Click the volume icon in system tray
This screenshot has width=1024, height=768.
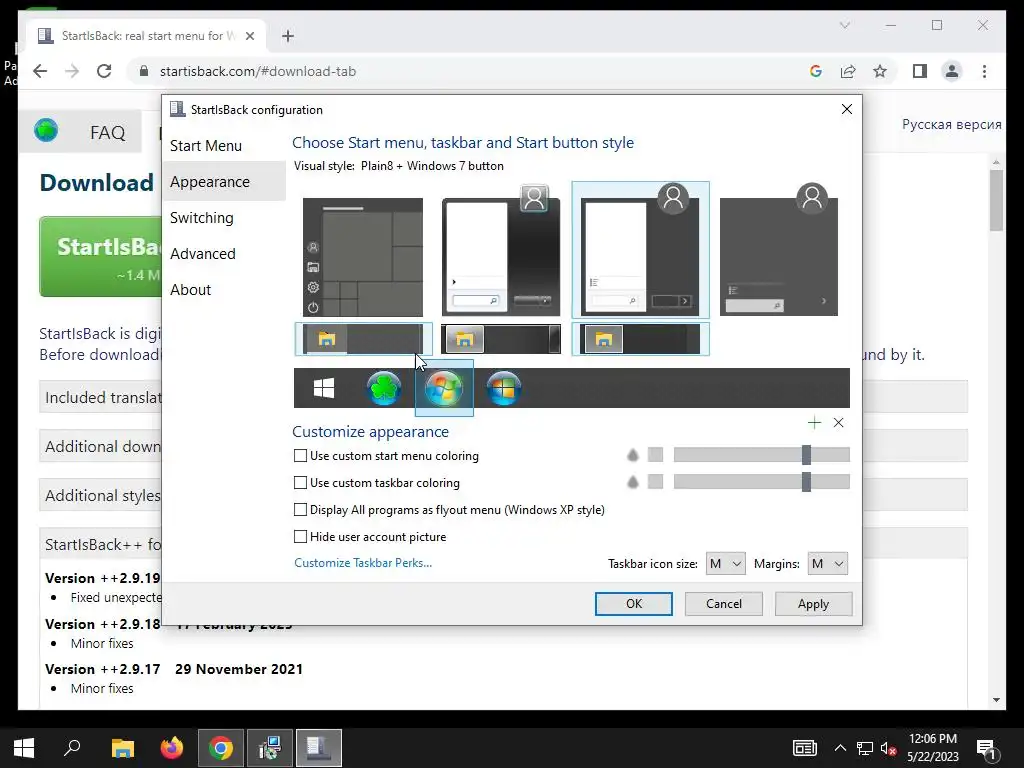888,748
